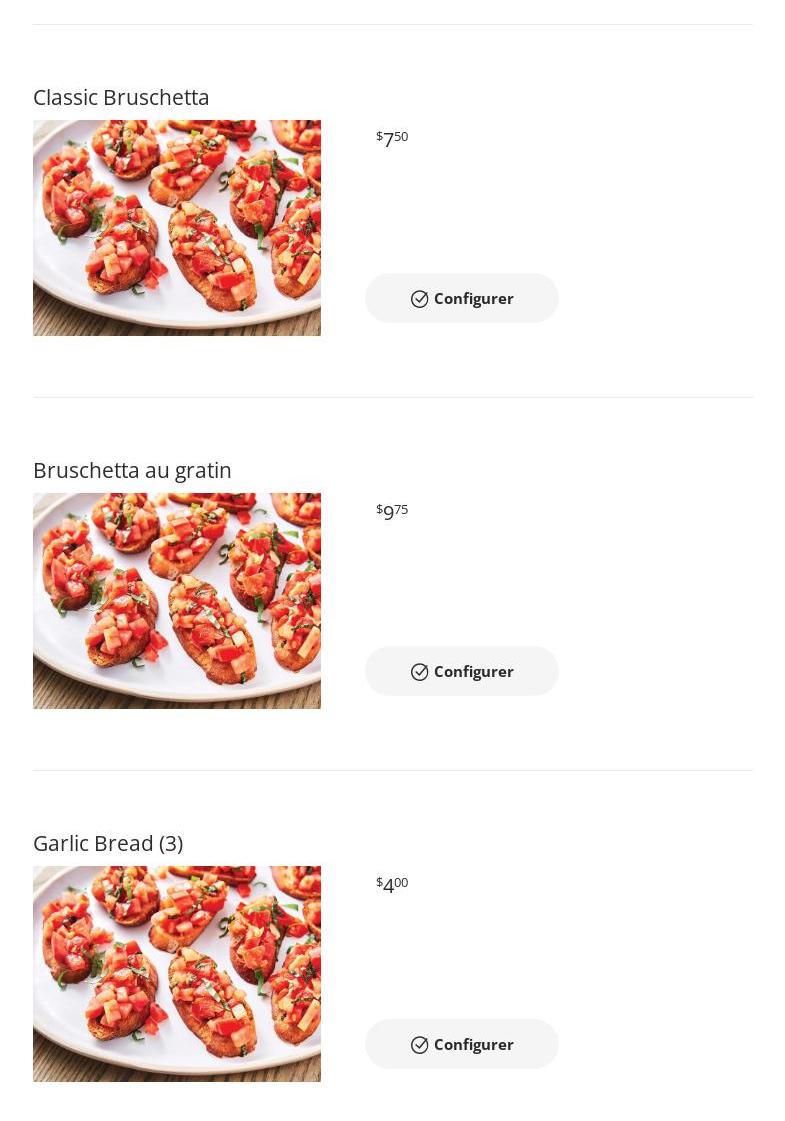The width and height of the screenshot is (785, 1121).
Task: Click the checkmark icon for Garlic Bread
Action: 420,1045
